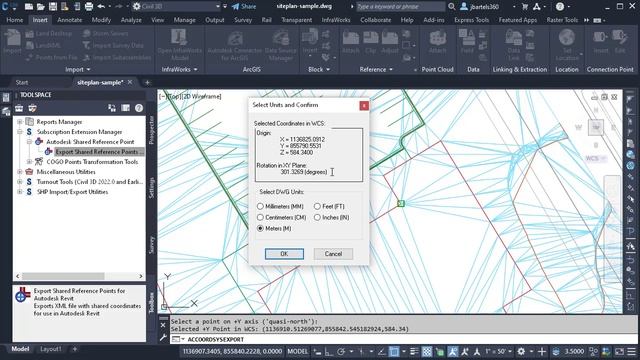Expand COGO Points Transformation Tools node
640x360 pixels.
pos(29,162)
